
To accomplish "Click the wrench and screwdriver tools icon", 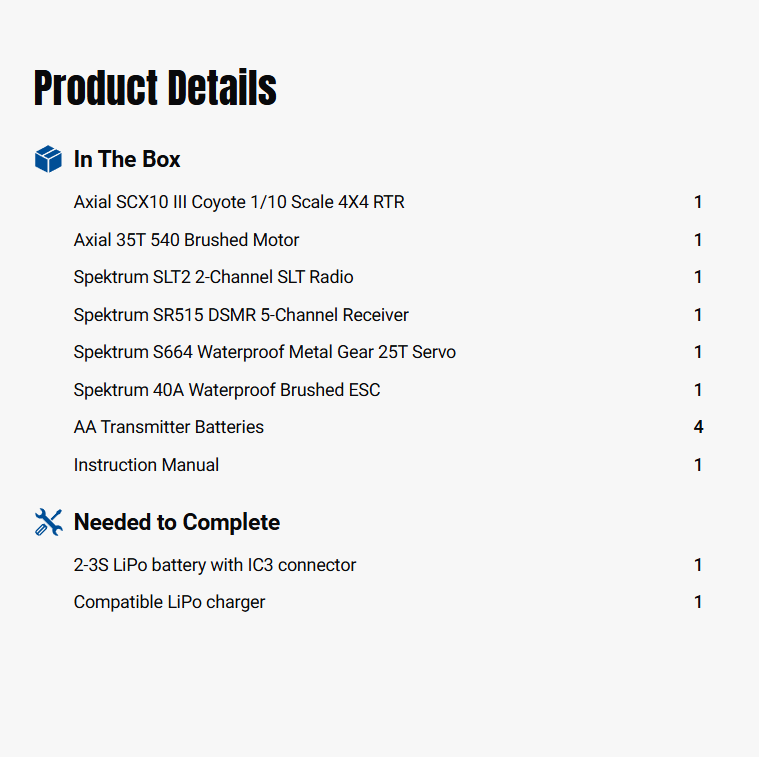I will pos(48,522).
